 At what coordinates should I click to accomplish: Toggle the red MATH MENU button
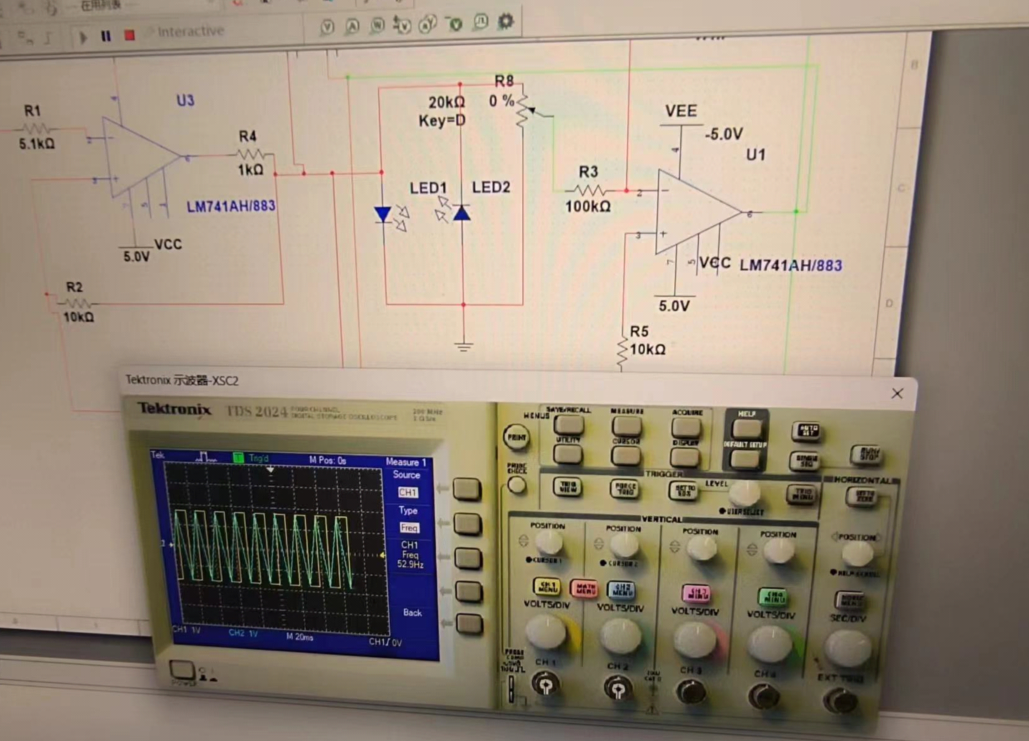(x=584, y=588)
